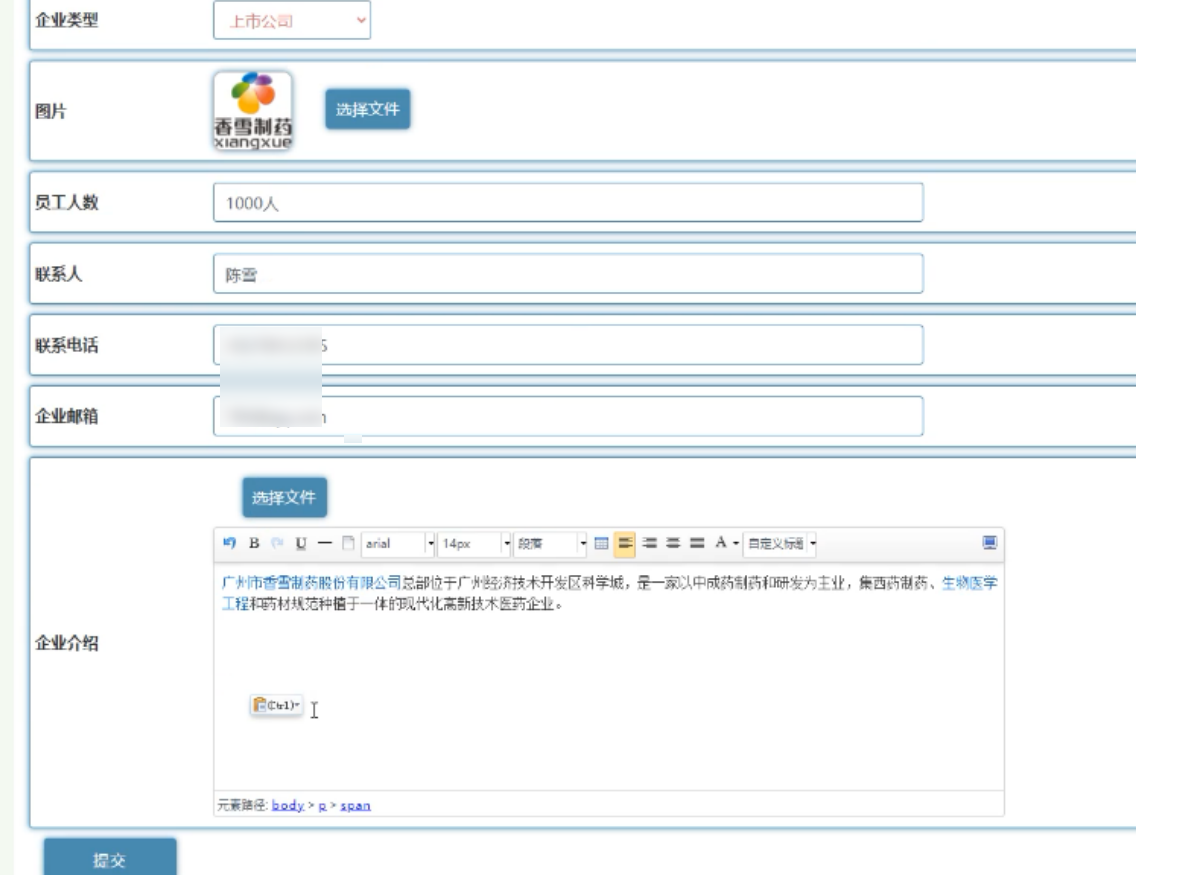Select the highlighted align left icon

pos(625,543)
